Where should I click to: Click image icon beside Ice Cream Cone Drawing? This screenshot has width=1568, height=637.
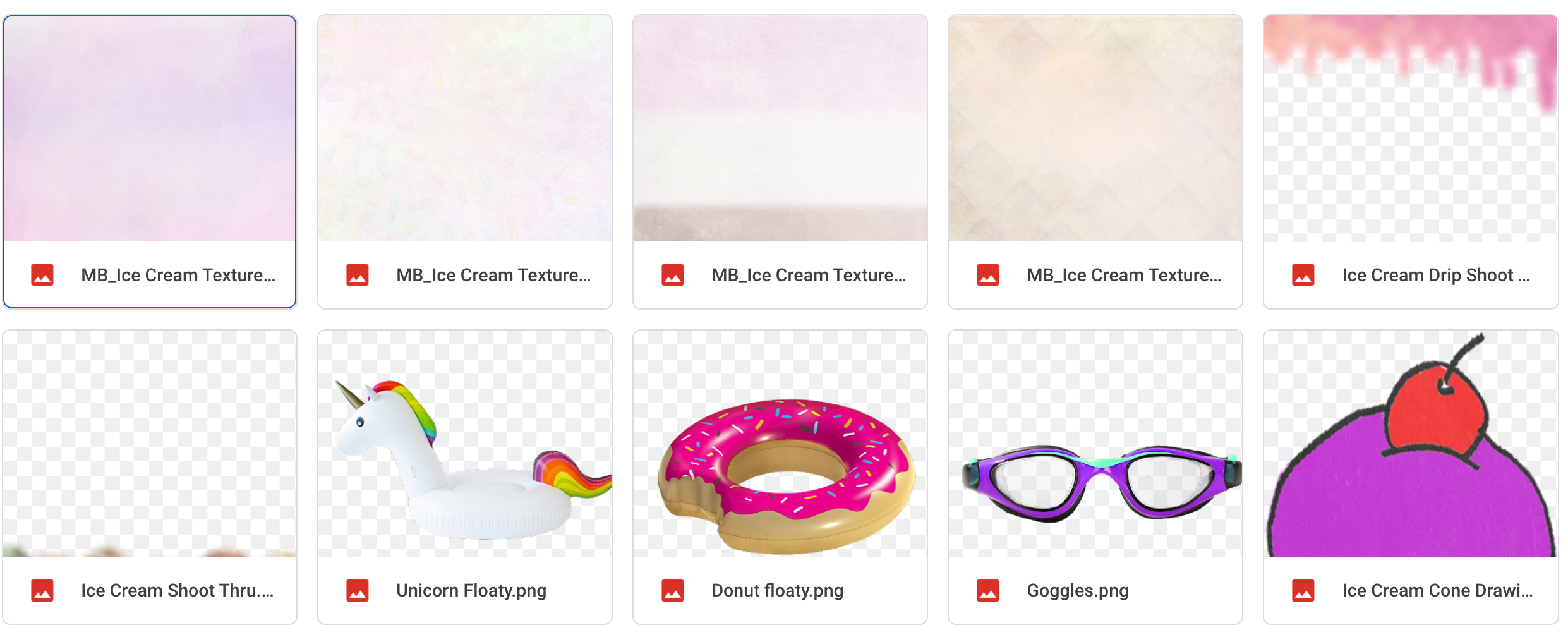(x=1303, y=590)
